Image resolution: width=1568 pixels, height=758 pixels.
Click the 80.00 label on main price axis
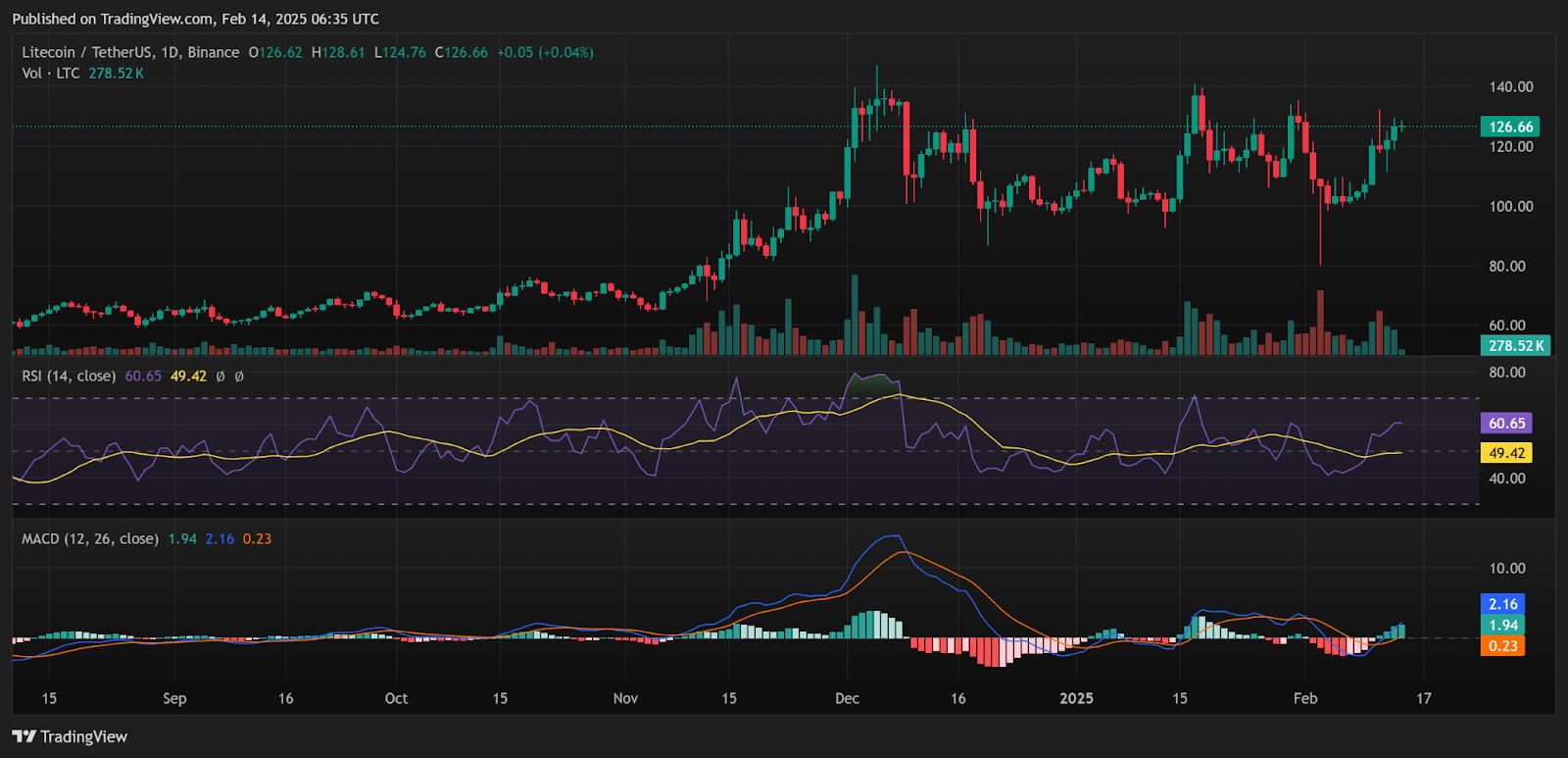click(1507, 266)
